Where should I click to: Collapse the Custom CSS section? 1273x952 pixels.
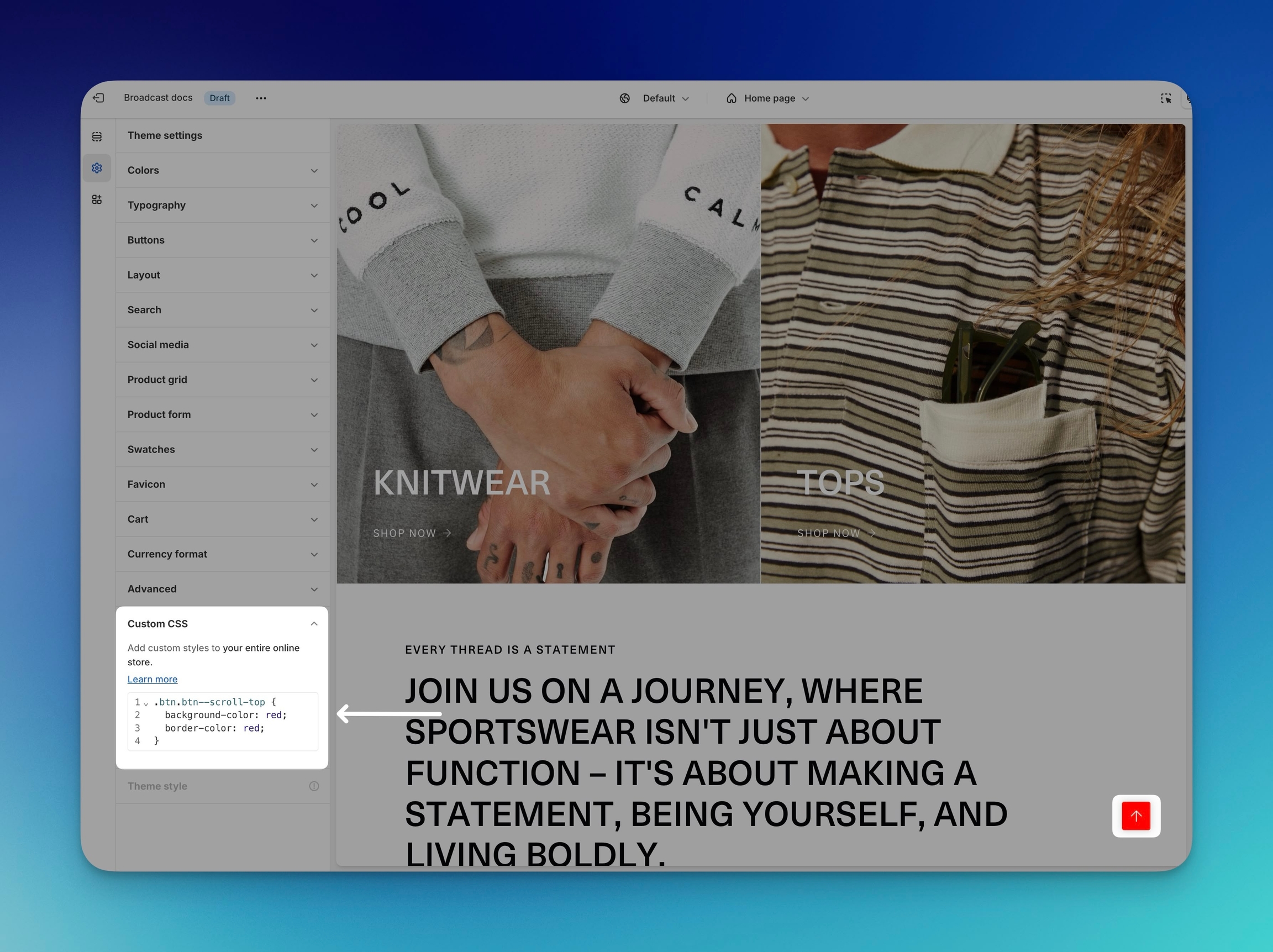tap(314, 624)
